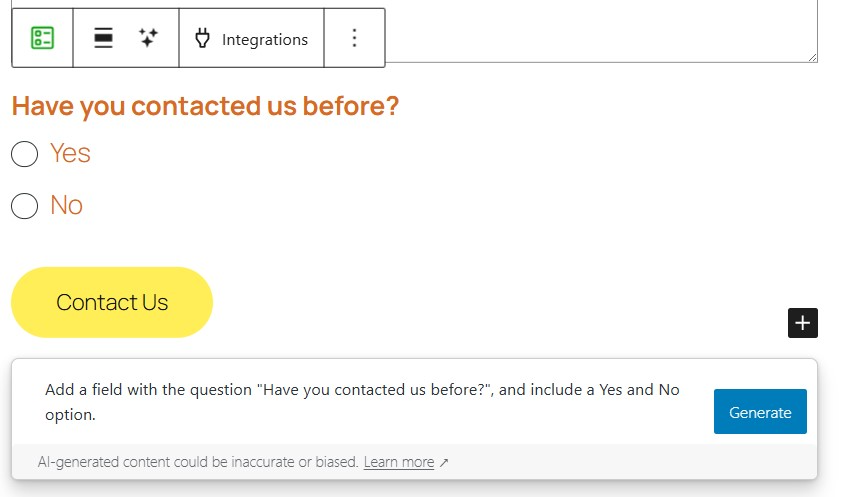Click the "Have you contacted us before?" heading
Image resolution: width=848 pixels, height=497 pixels.
tap(205, 106)
